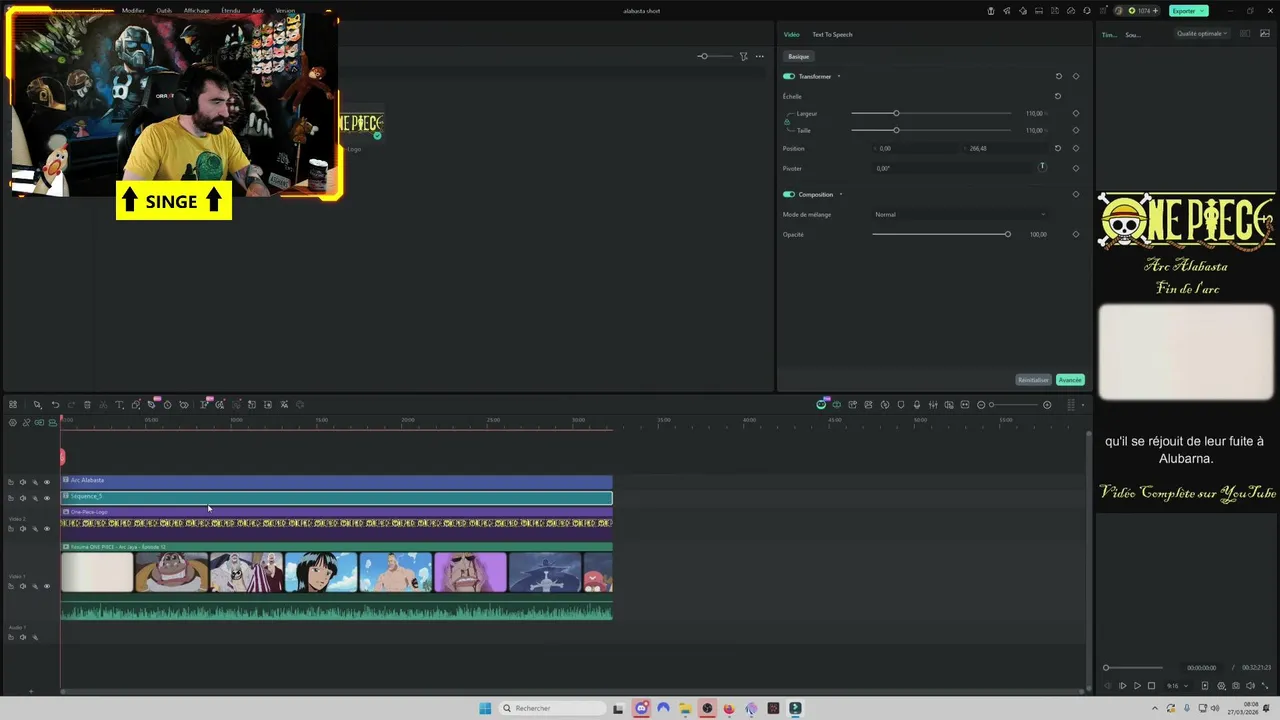Reset the Transformer section with circular arrow

click(1059, 76)
